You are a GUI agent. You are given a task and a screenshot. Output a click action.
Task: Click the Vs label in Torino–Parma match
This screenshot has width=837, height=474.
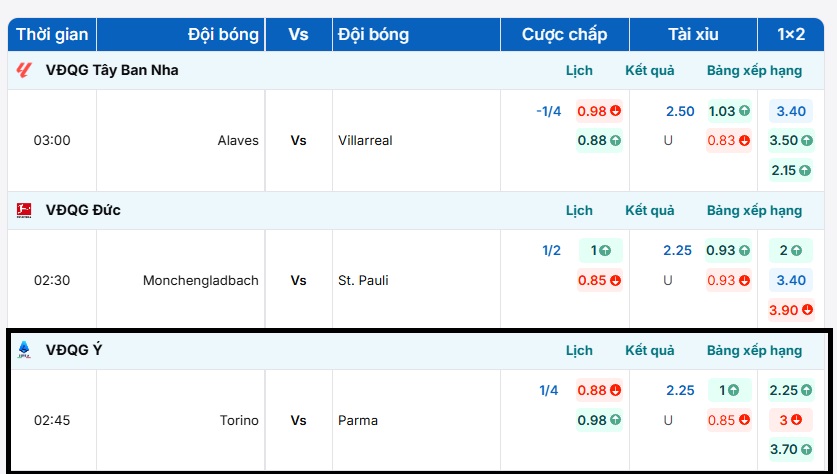(298, 420)
